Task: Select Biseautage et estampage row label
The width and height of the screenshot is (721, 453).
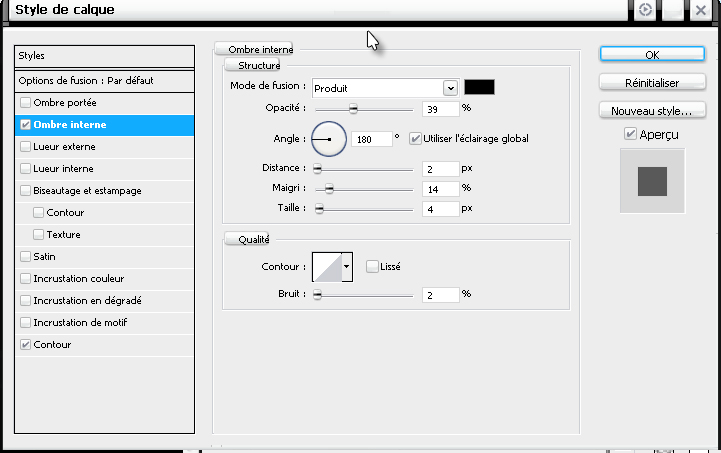Action: (x=87, y=191)
